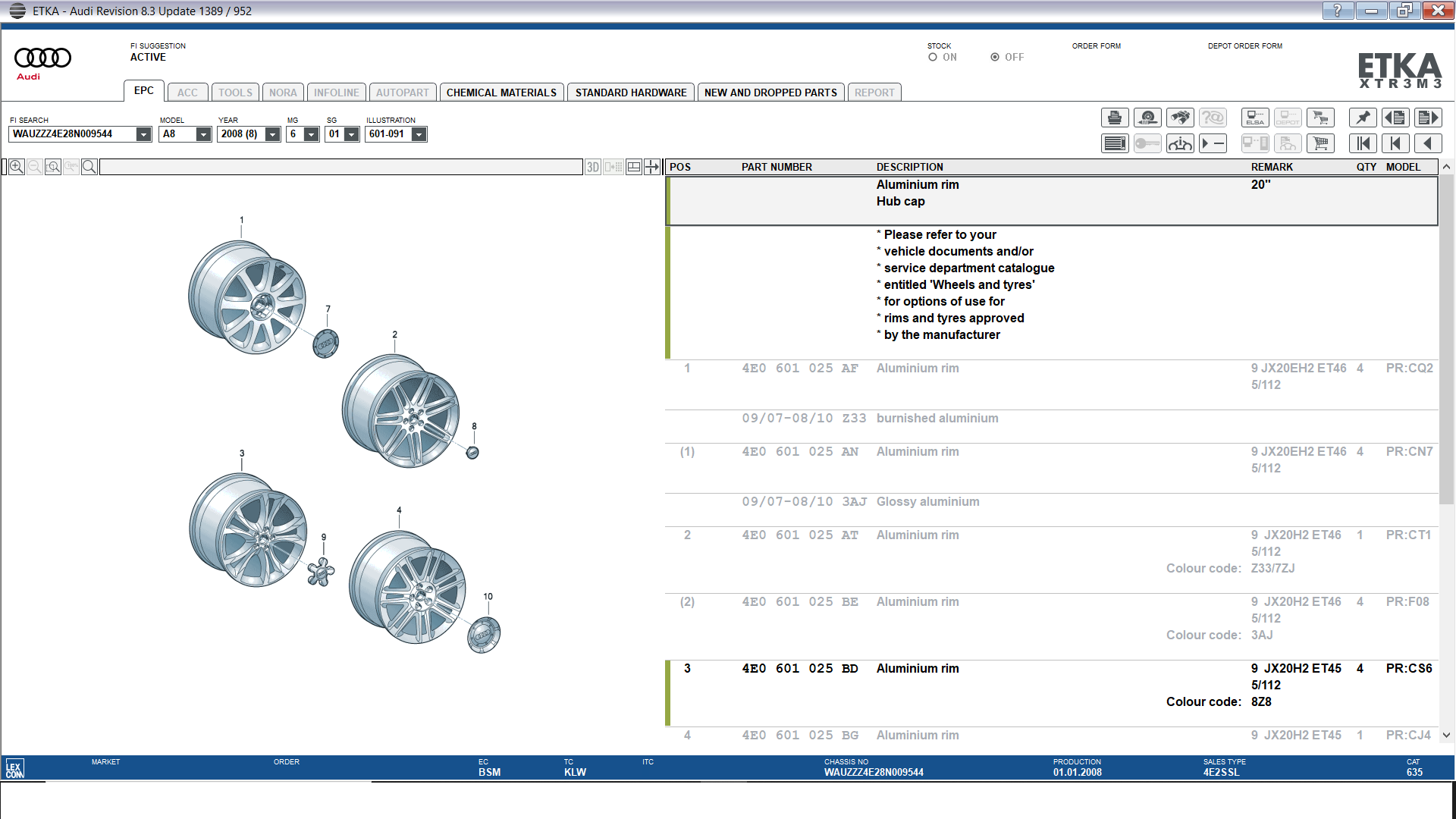This screenshot has width=1456, height=819.
Task: Open the CHEMICAL MATERIALS tab
Action: [501, 93]
